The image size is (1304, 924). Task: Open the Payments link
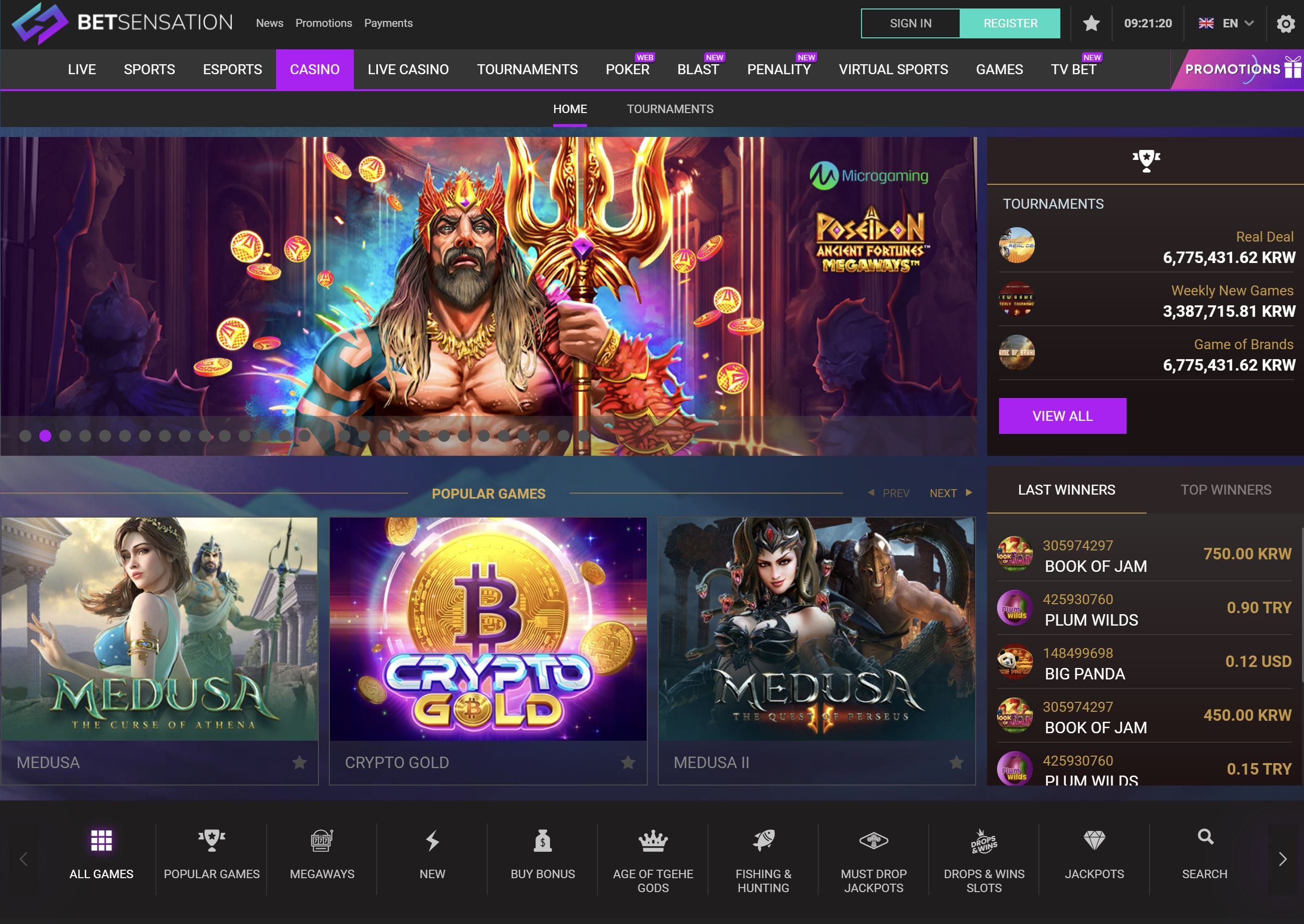[388, 23]
